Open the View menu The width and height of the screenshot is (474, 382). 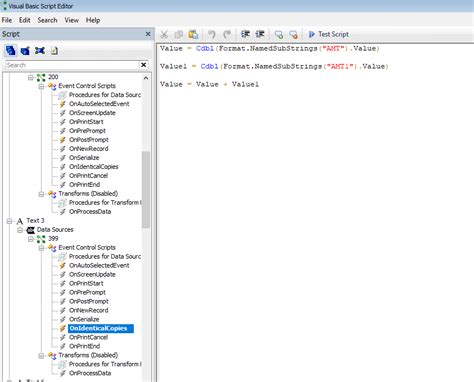(x=72, y=20)
